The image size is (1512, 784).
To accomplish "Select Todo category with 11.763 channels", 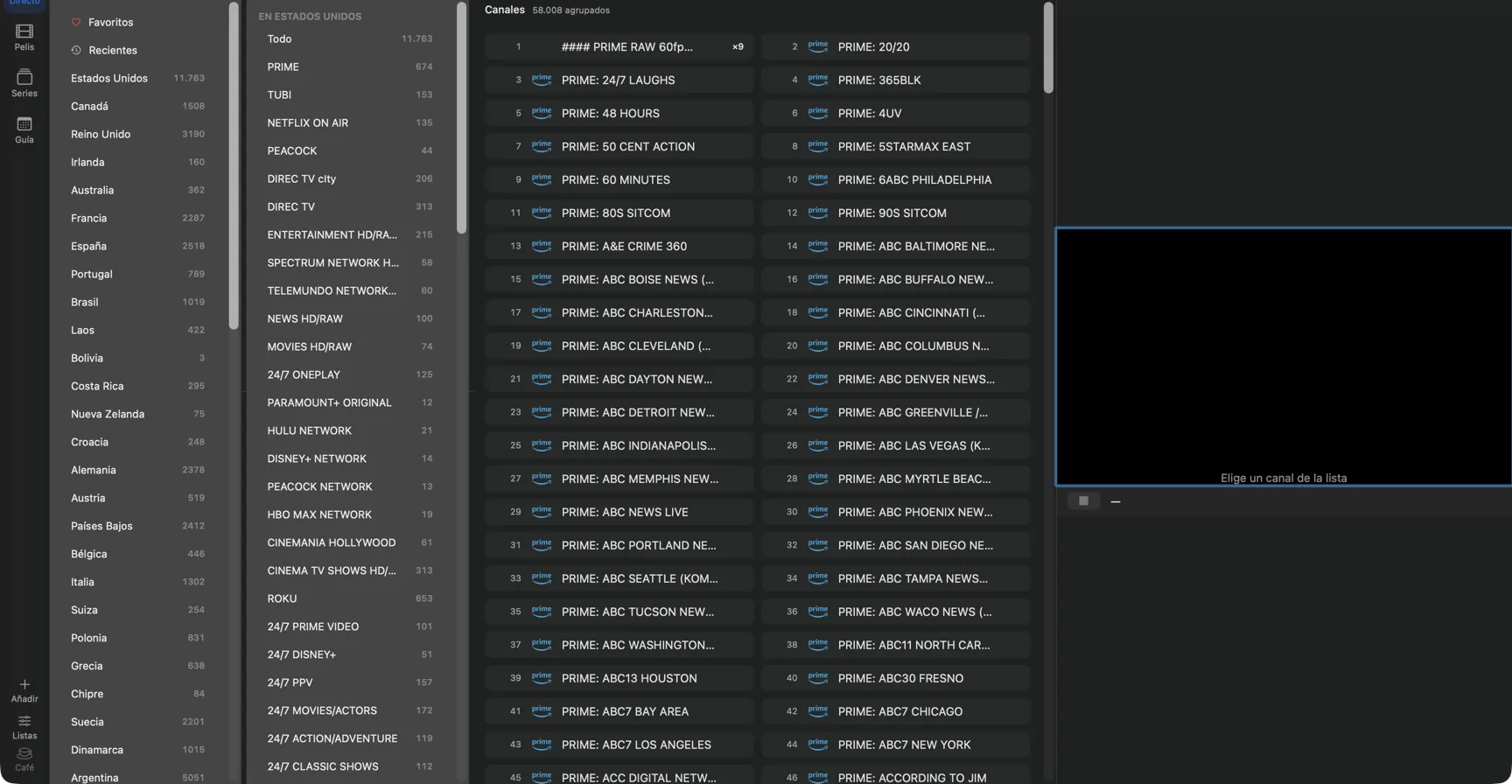I will point(350,38).
